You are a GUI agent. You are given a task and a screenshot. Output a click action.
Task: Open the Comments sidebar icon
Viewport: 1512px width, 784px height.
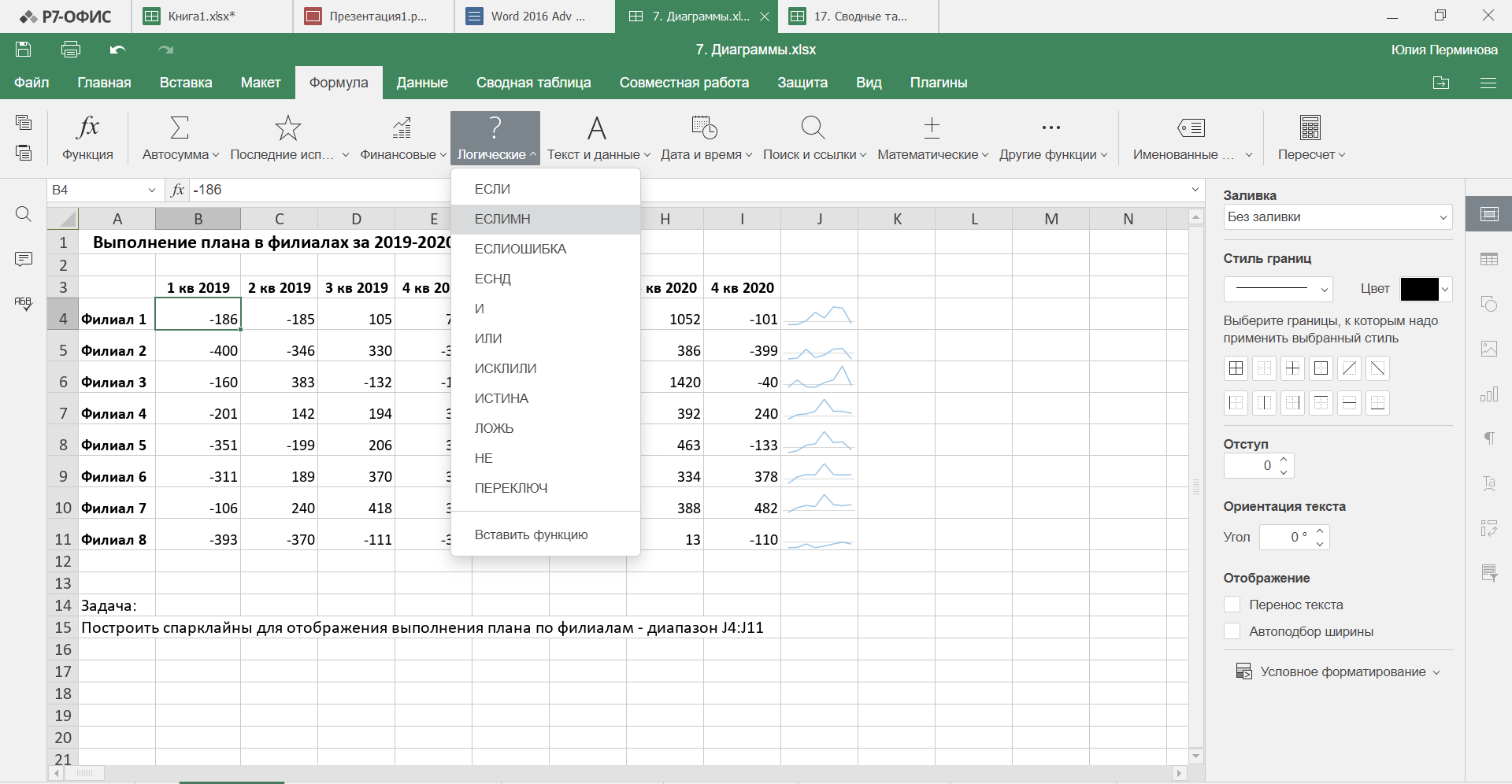[x=24, y=259]
